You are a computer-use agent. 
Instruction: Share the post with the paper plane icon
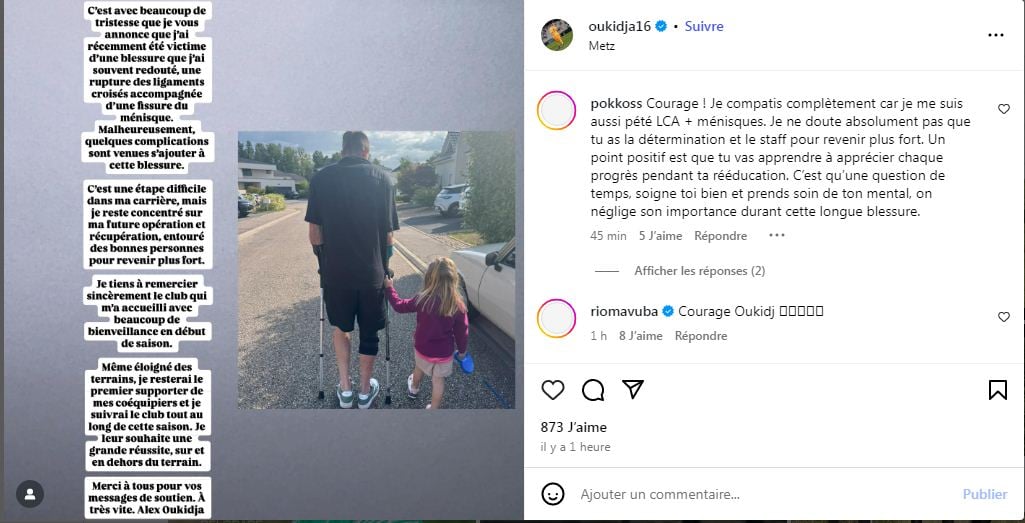pos(633,390)
